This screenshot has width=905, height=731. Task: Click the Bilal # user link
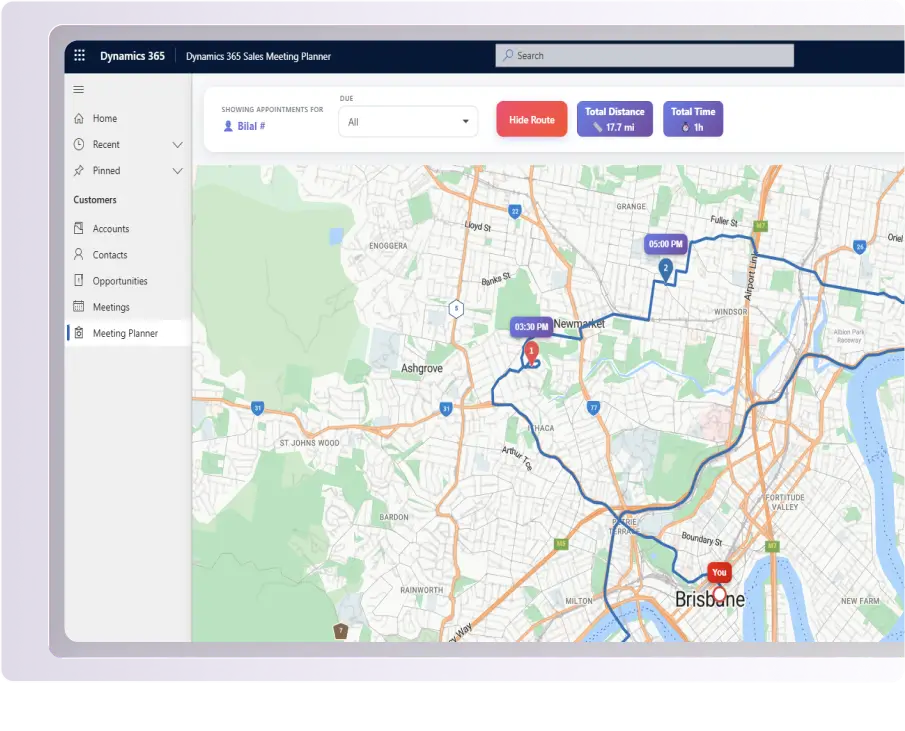point(251,126)
